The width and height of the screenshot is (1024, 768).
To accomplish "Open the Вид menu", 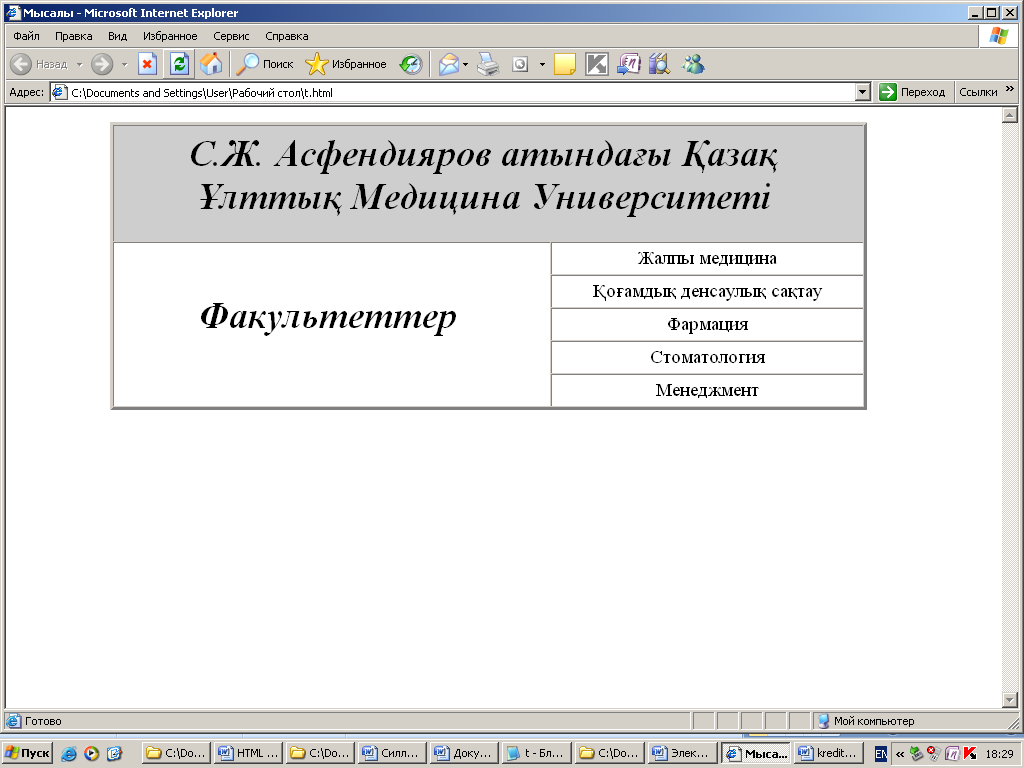I will [x=118, y=36].
